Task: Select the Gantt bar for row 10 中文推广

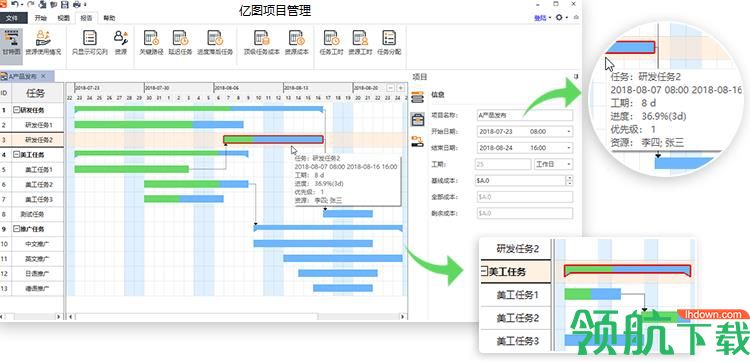Action: (313, 243)
